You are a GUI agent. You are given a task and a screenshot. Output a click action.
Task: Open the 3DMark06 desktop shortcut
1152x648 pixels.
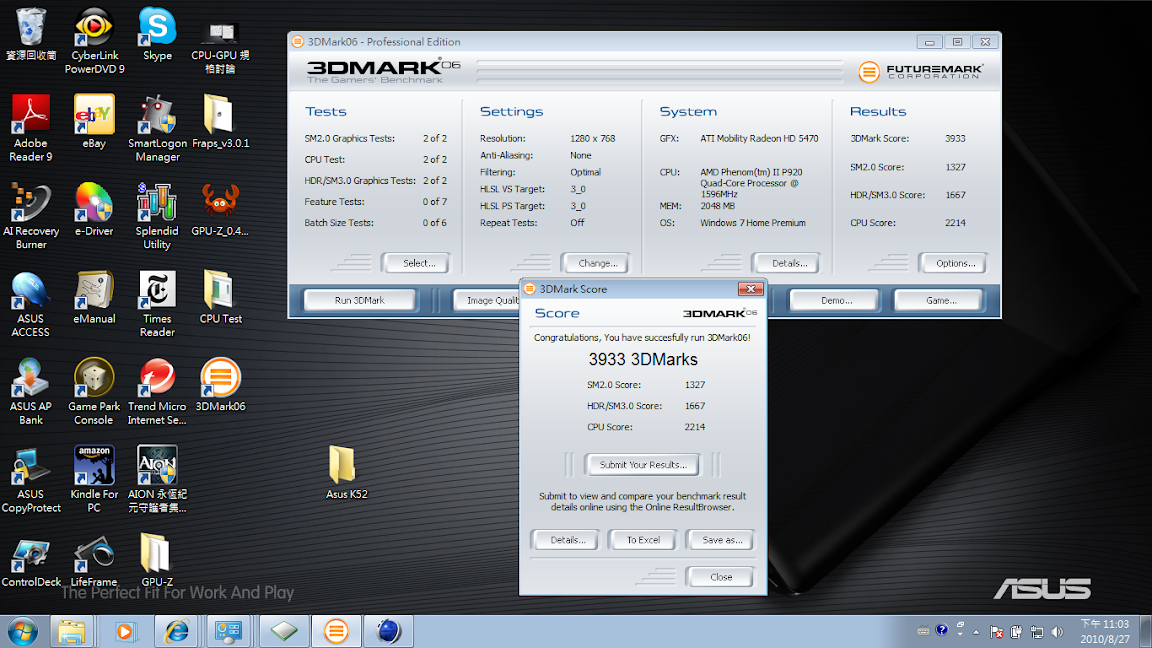(x=220, y=384)
